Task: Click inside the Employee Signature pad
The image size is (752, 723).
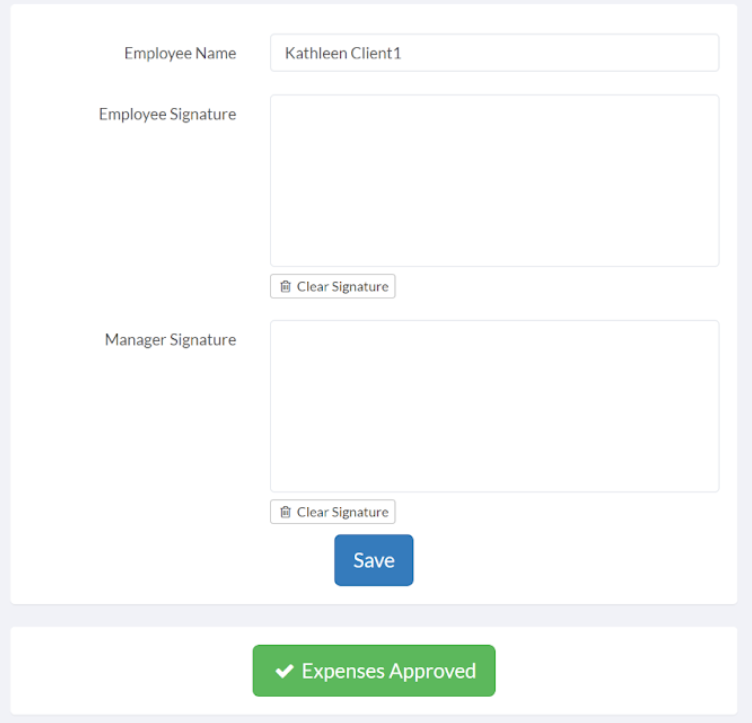Action: 494,180
